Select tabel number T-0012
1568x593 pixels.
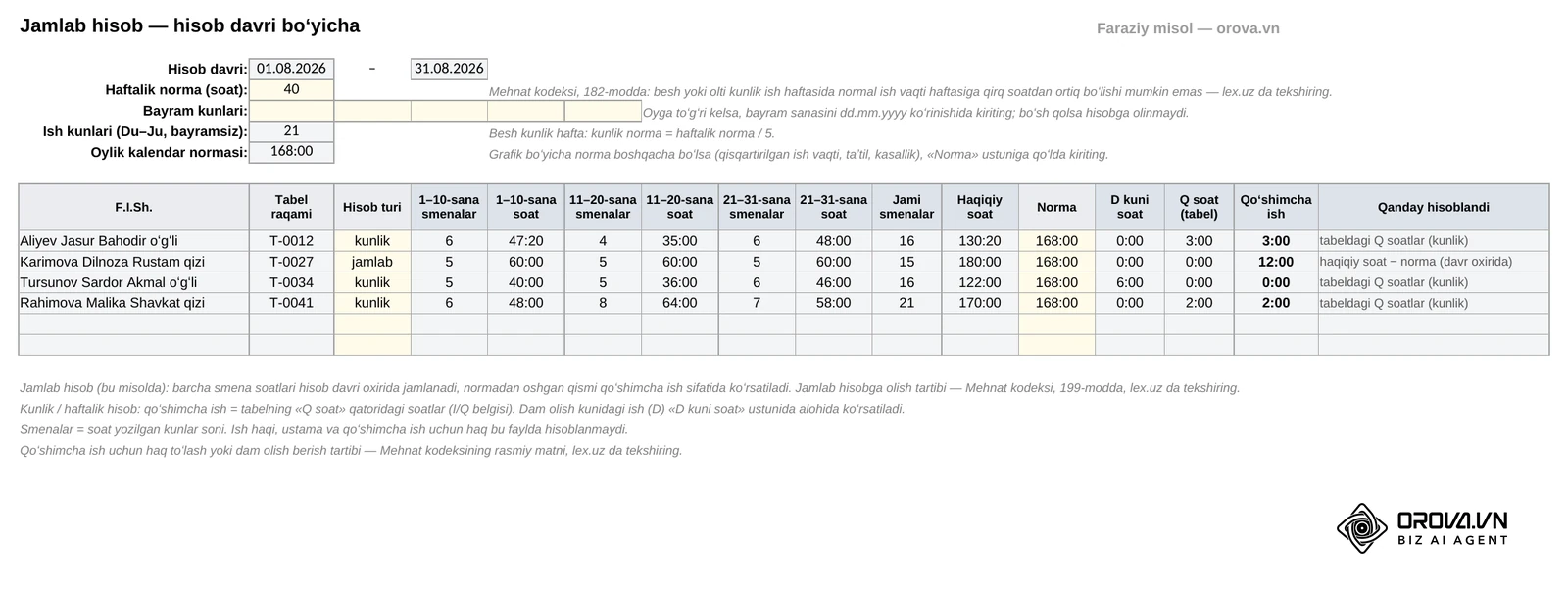point(291,241)
